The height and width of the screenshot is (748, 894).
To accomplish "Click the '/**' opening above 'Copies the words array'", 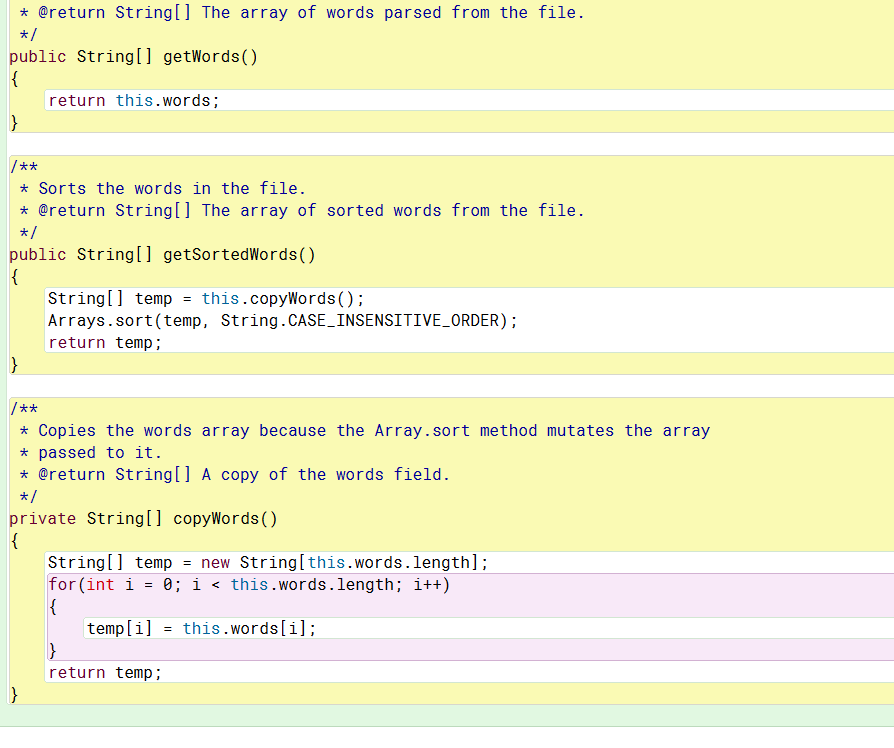I will pyautogui.click(x=24, y=408).
